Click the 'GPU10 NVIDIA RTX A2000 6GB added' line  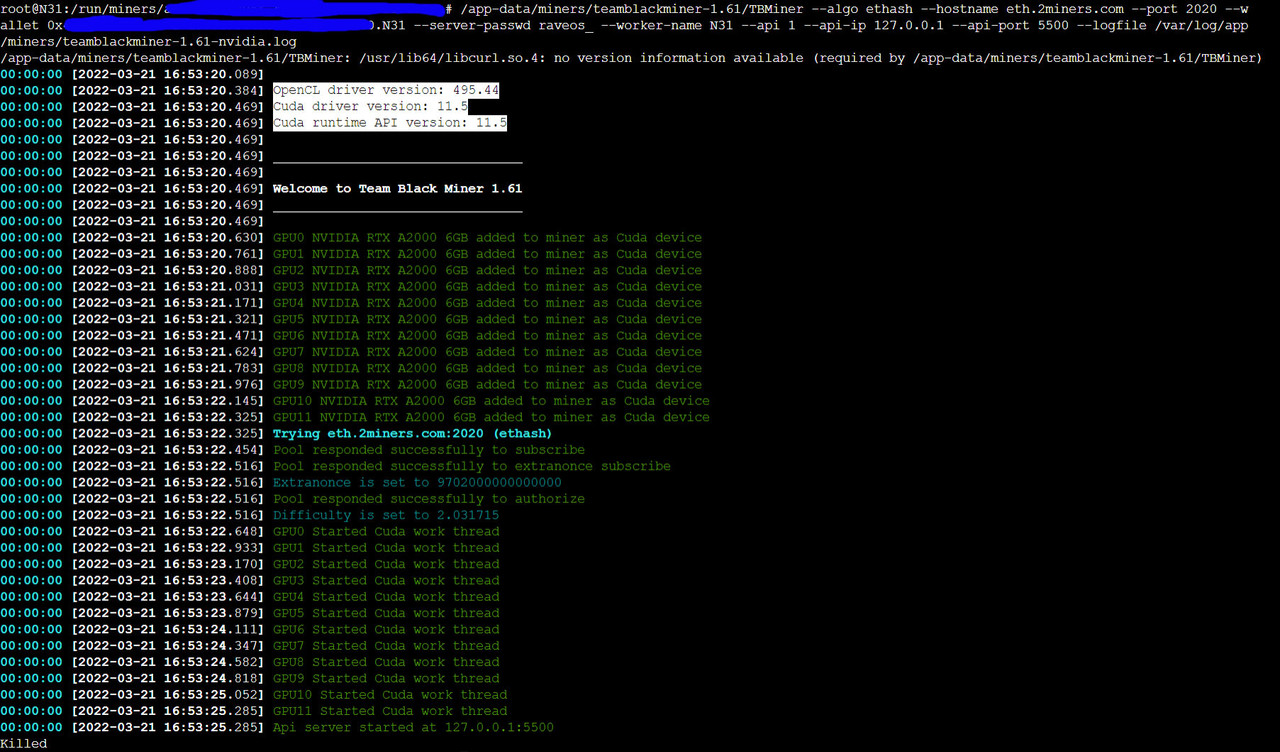(491, 401)
